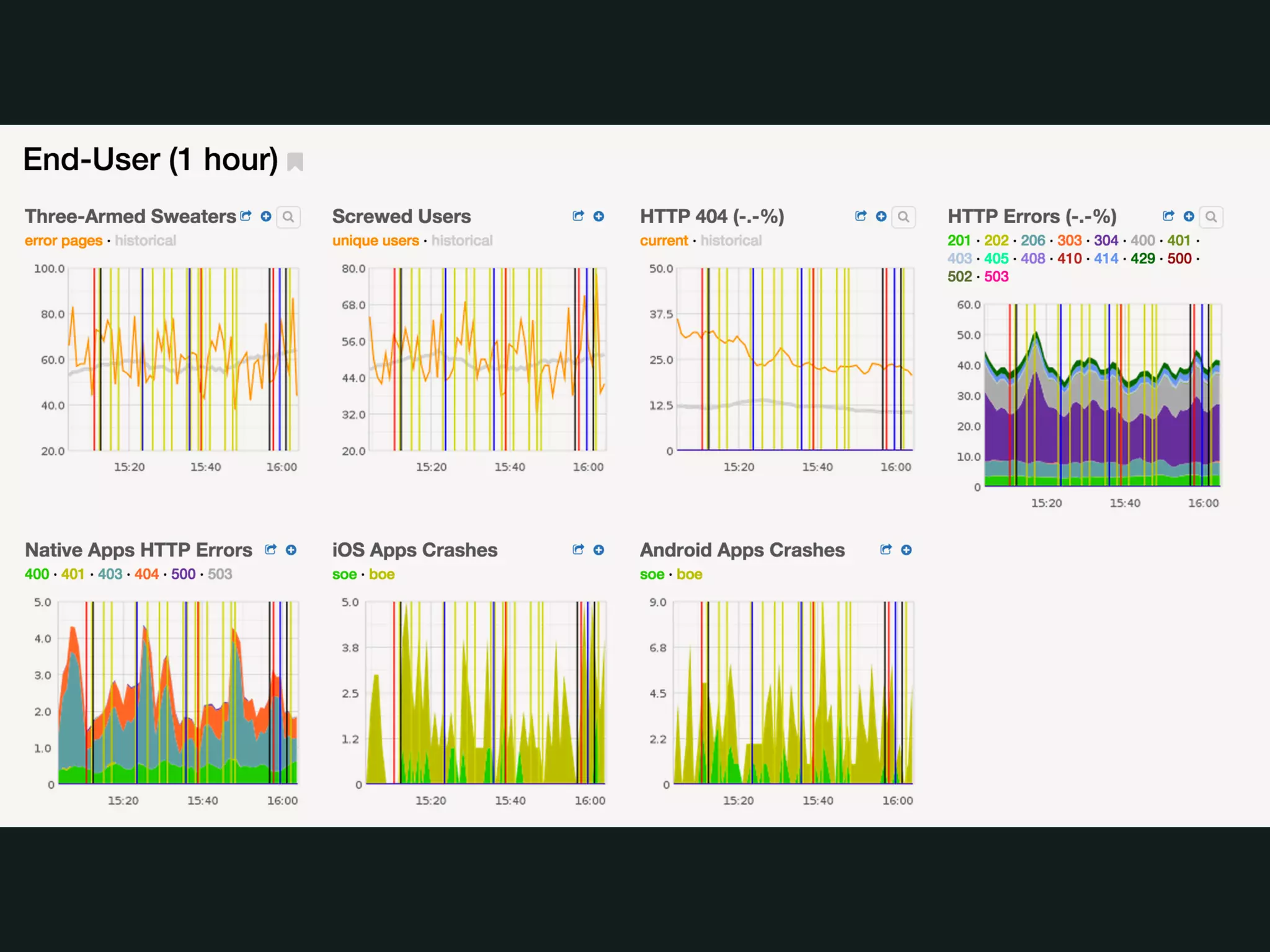1270x952 pixels.
Task: Click share icon on Three-Armed Sweaters graph
Action: point(246,216)
